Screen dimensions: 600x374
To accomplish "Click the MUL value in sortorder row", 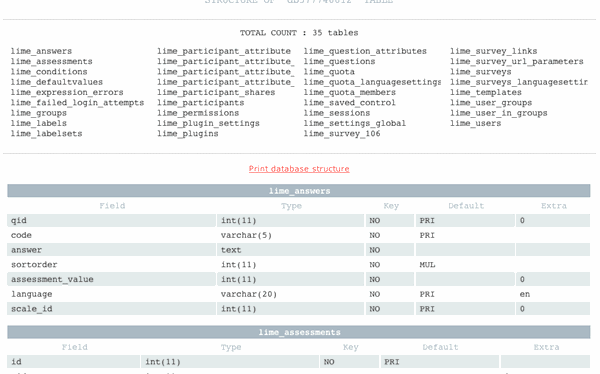I will click(x=427, y=265).
